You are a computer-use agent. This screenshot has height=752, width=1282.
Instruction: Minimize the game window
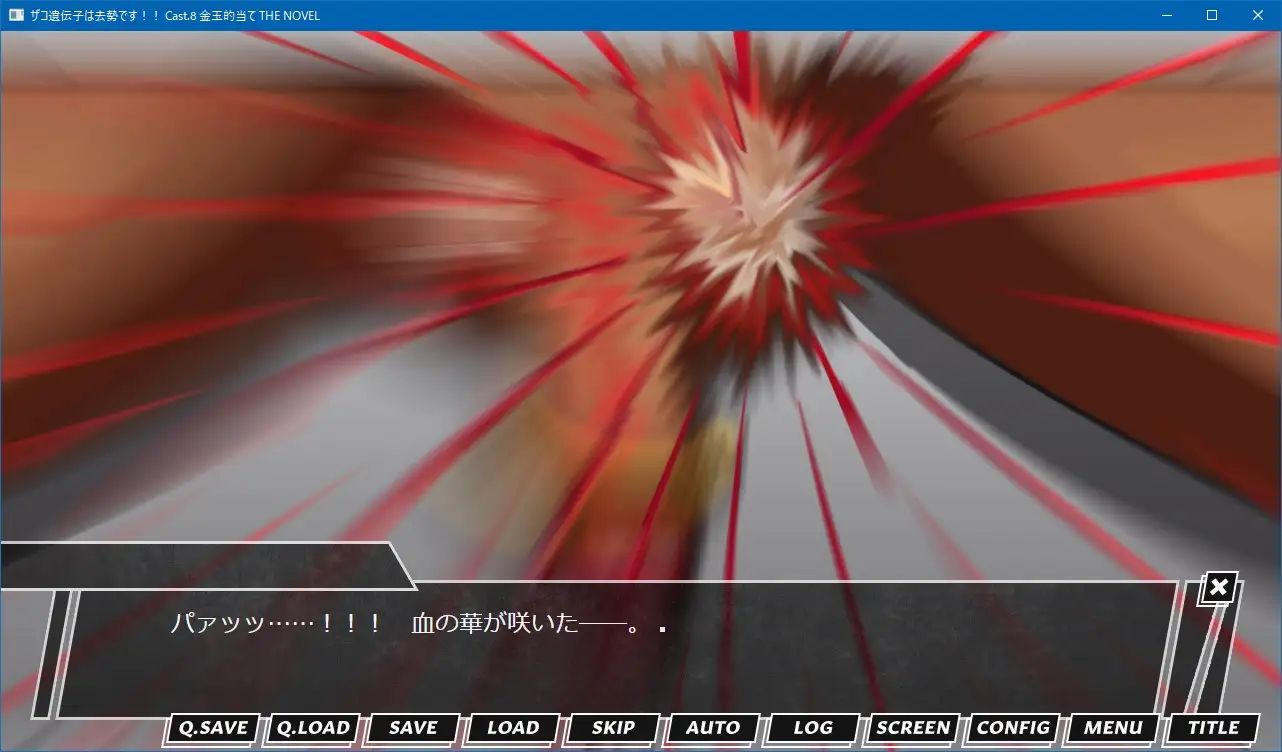(1166, 15)
